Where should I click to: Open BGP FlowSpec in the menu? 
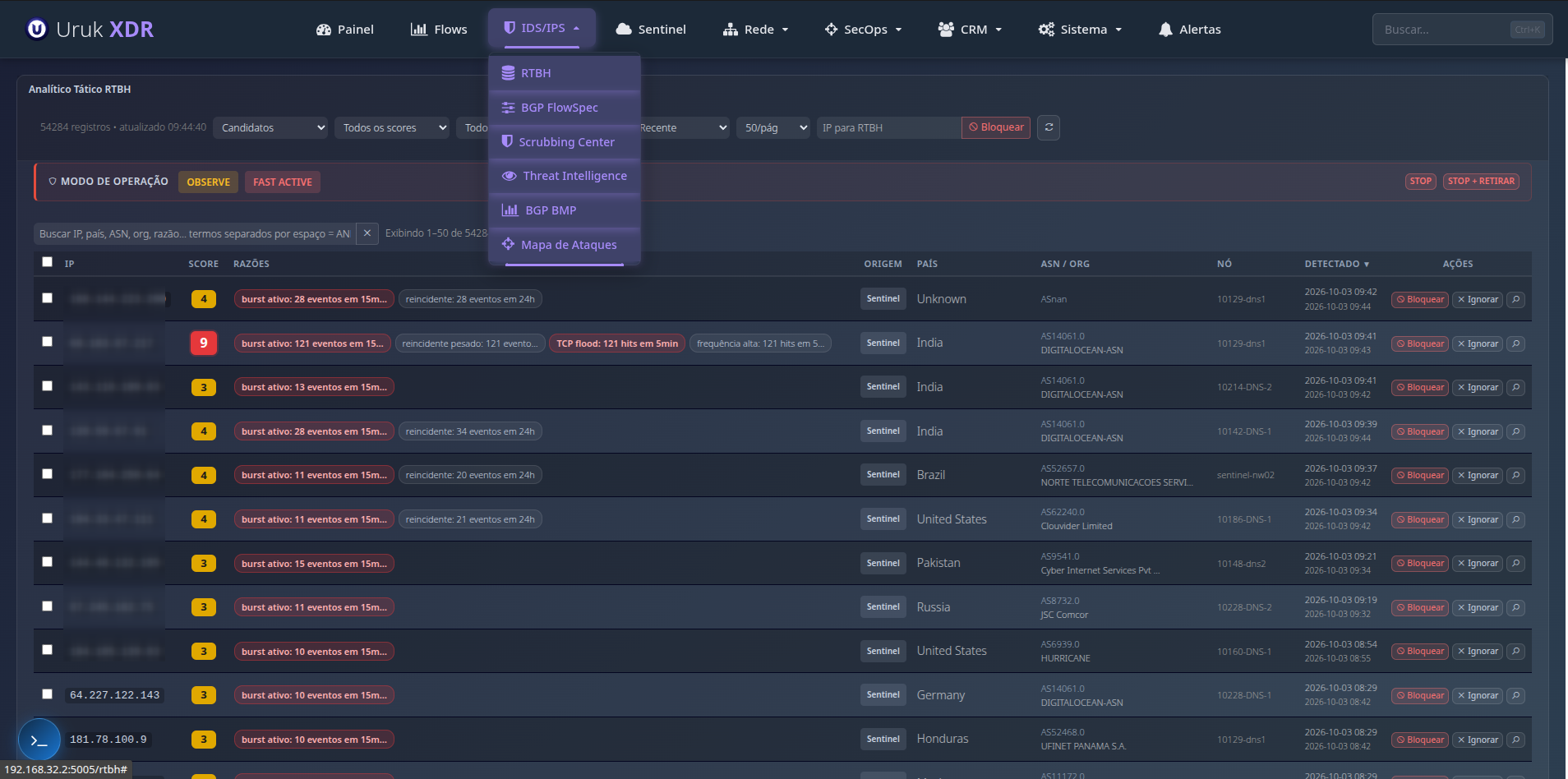click(565, 108)
